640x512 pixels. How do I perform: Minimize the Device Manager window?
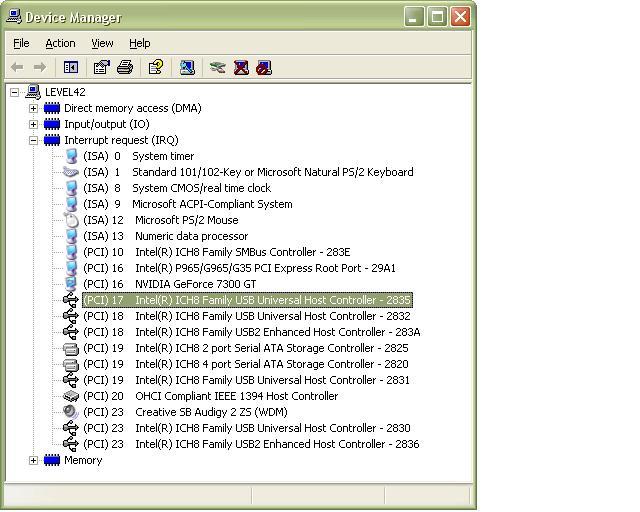coord(414,17)
